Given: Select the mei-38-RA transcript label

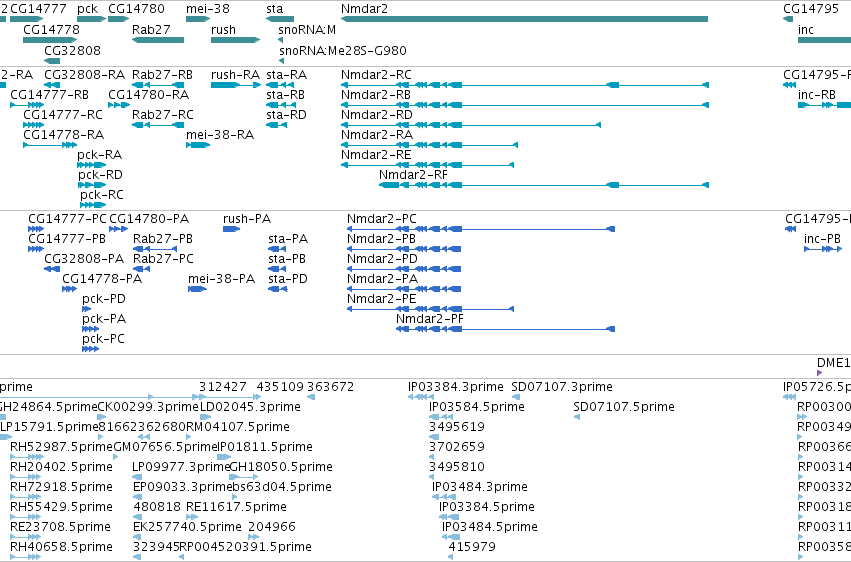Looking at the screenshot, I should coord(220,134).
